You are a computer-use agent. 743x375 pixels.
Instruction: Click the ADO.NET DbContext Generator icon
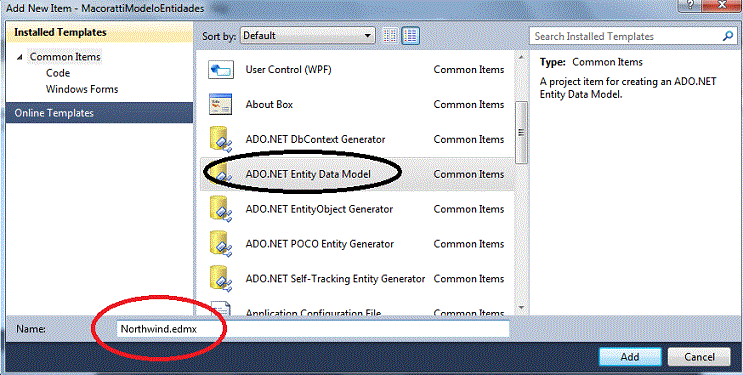pyautogui.click(x=221, y=139)
